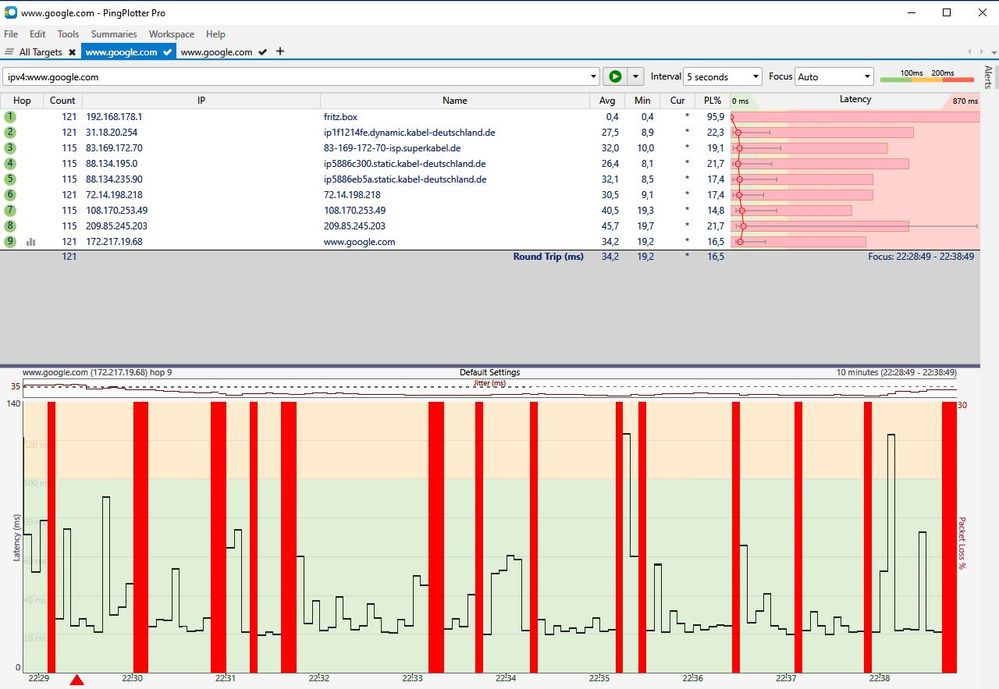This screenshot has height=689, width=999.
Task: Click the Latency column header
Action: coord(855,99)
